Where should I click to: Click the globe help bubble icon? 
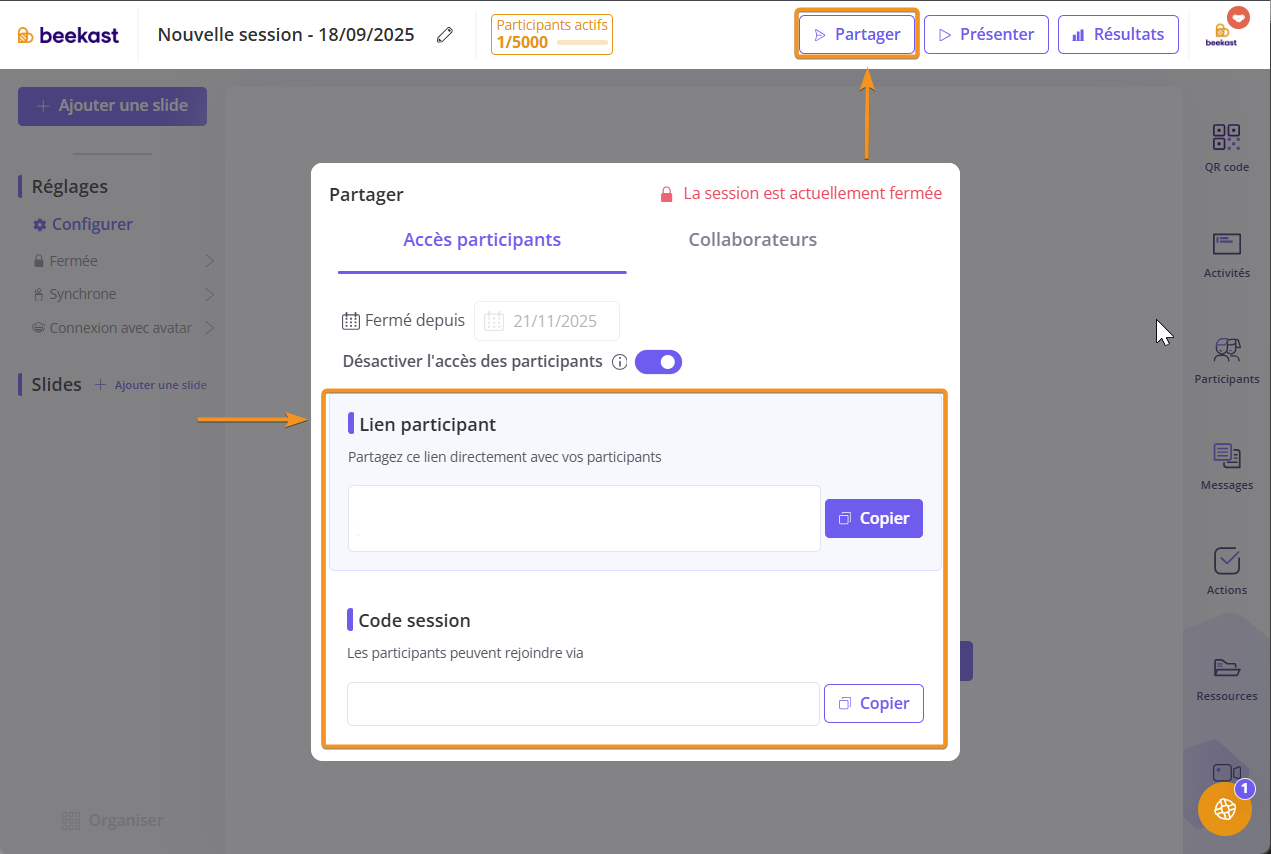(x=1224, y=809)
